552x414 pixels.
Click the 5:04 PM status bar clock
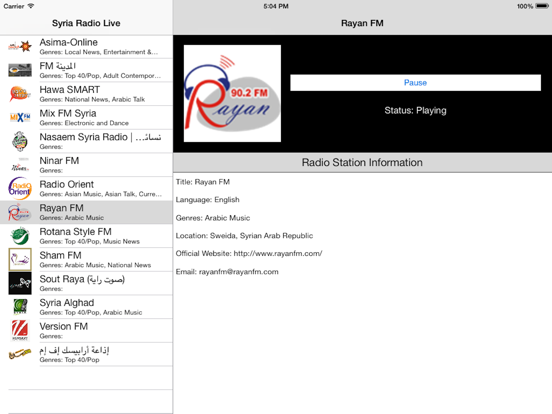276,6
